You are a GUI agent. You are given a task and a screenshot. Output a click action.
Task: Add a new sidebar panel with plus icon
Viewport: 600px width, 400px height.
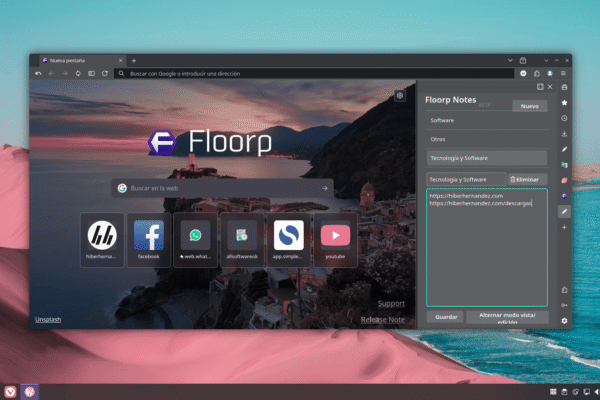click(564, 227)
